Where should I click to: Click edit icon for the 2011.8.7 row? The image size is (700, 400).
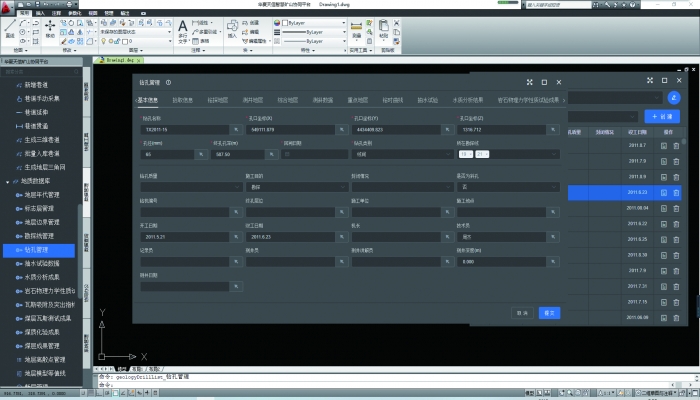tap(663, 146)
